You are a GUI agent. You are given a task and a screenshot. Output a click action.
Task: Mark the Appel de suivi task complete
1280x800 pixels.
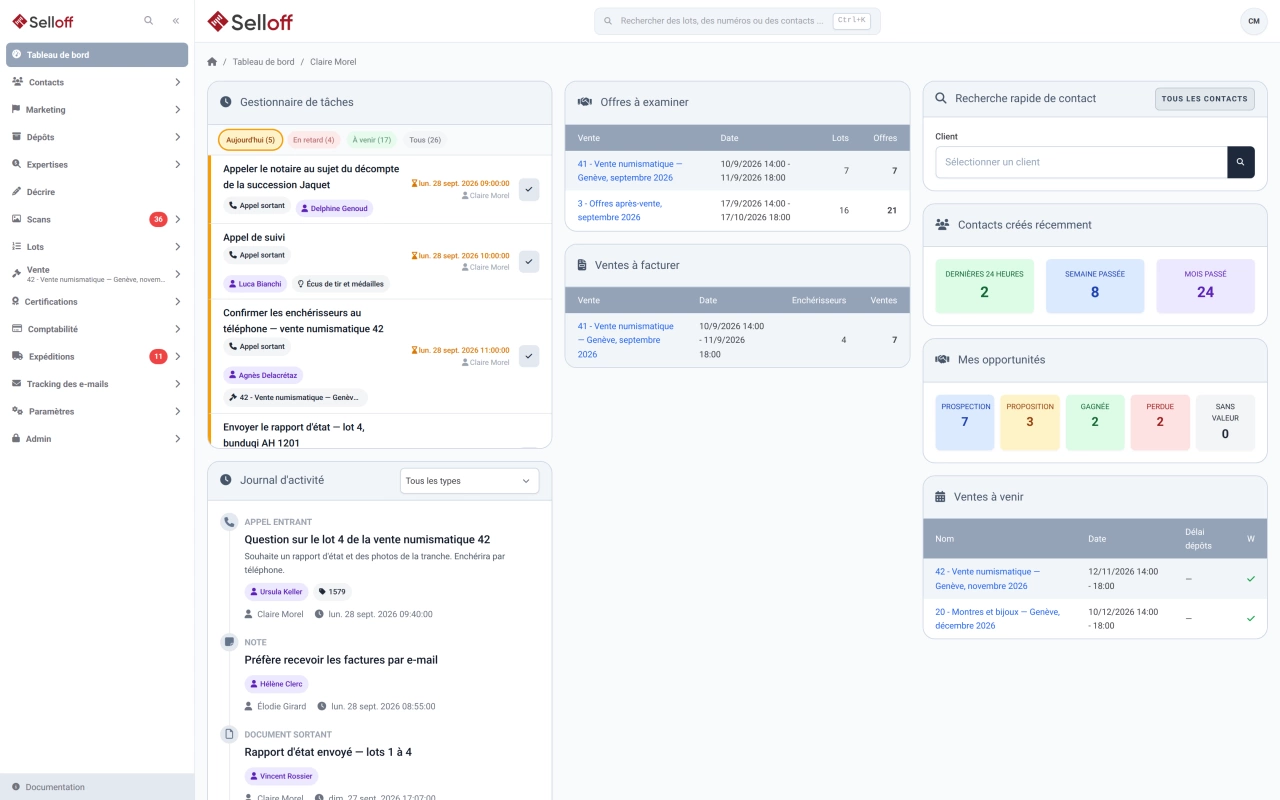pos(529,261)
